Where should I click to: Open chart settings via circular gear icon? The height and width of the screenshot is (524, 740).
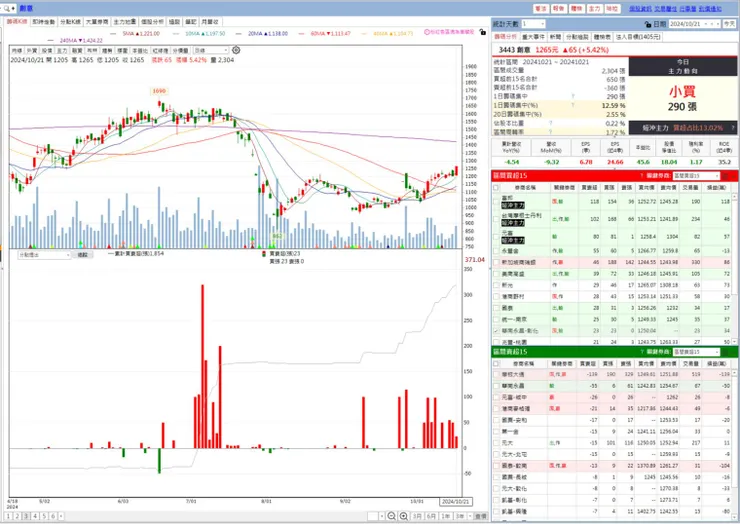pyautogui.click(x=236, y=50)
